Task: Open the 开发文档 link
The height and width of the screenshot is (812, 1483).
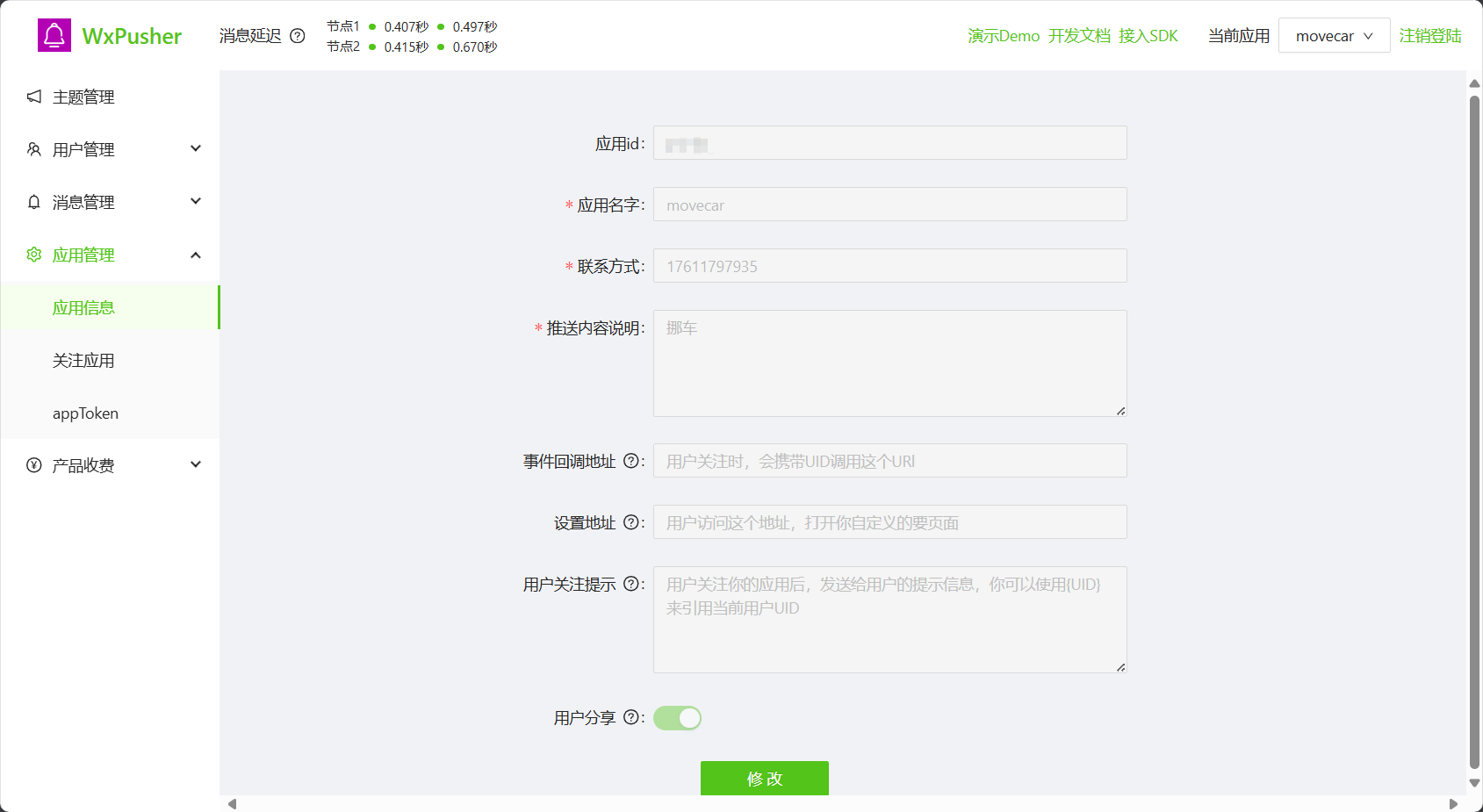Action: pos(1079,36)
